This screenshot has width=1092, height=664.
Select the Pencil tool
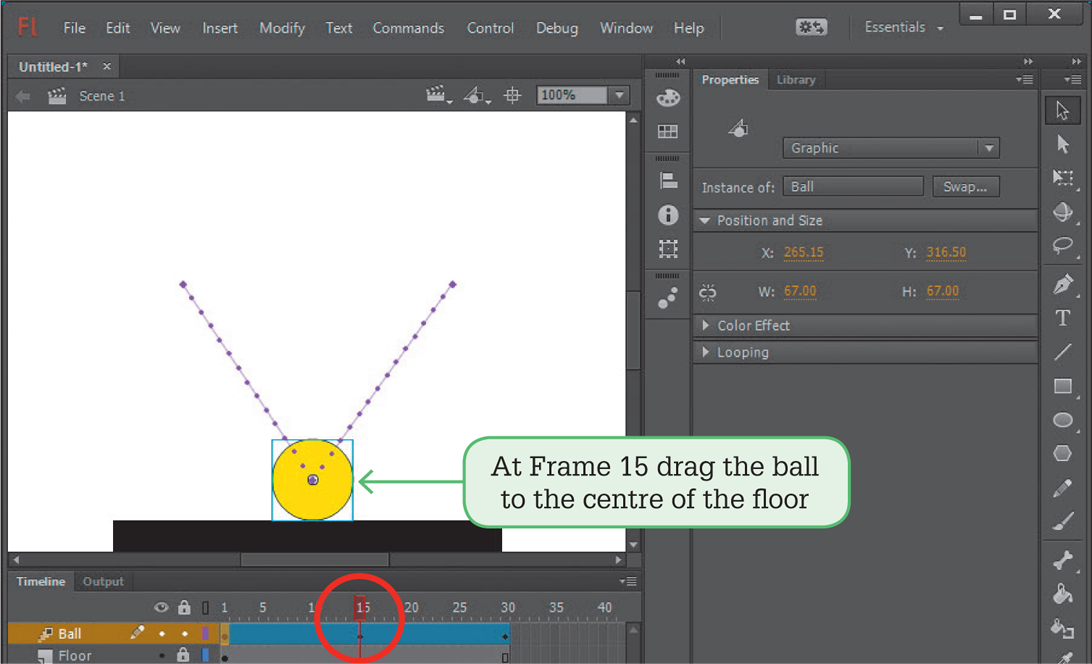coord(1062,488)
